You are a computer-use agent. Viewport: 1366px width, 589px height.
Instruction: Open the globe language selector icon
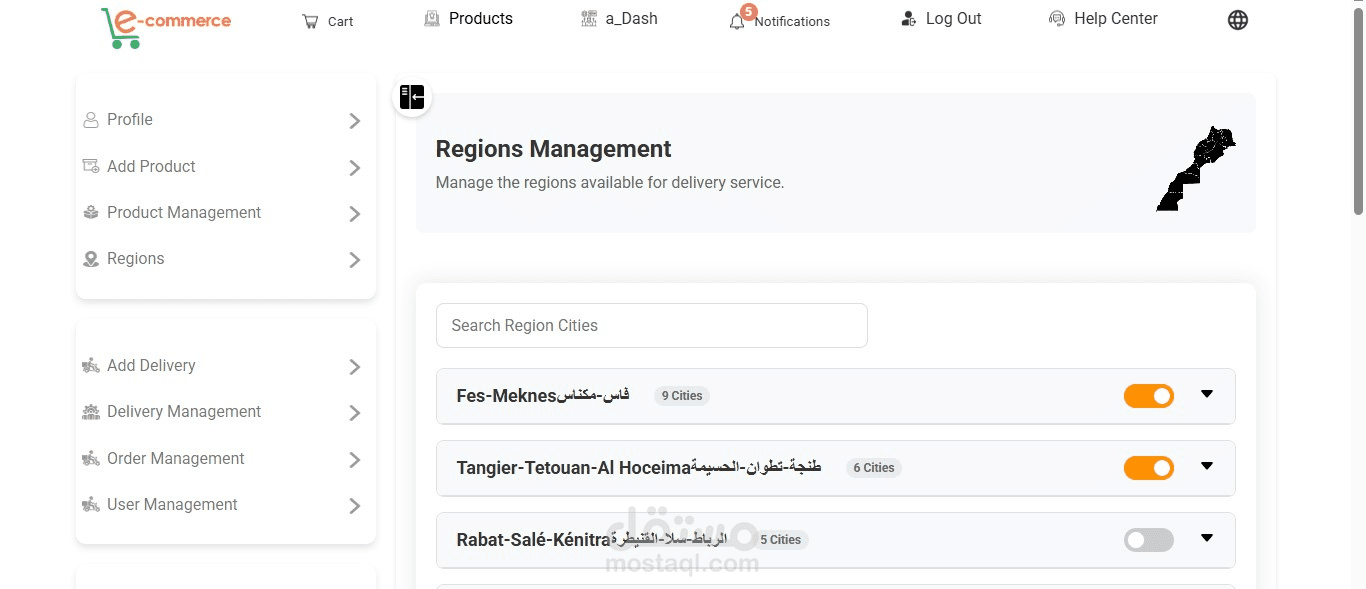click(1238, 20)
